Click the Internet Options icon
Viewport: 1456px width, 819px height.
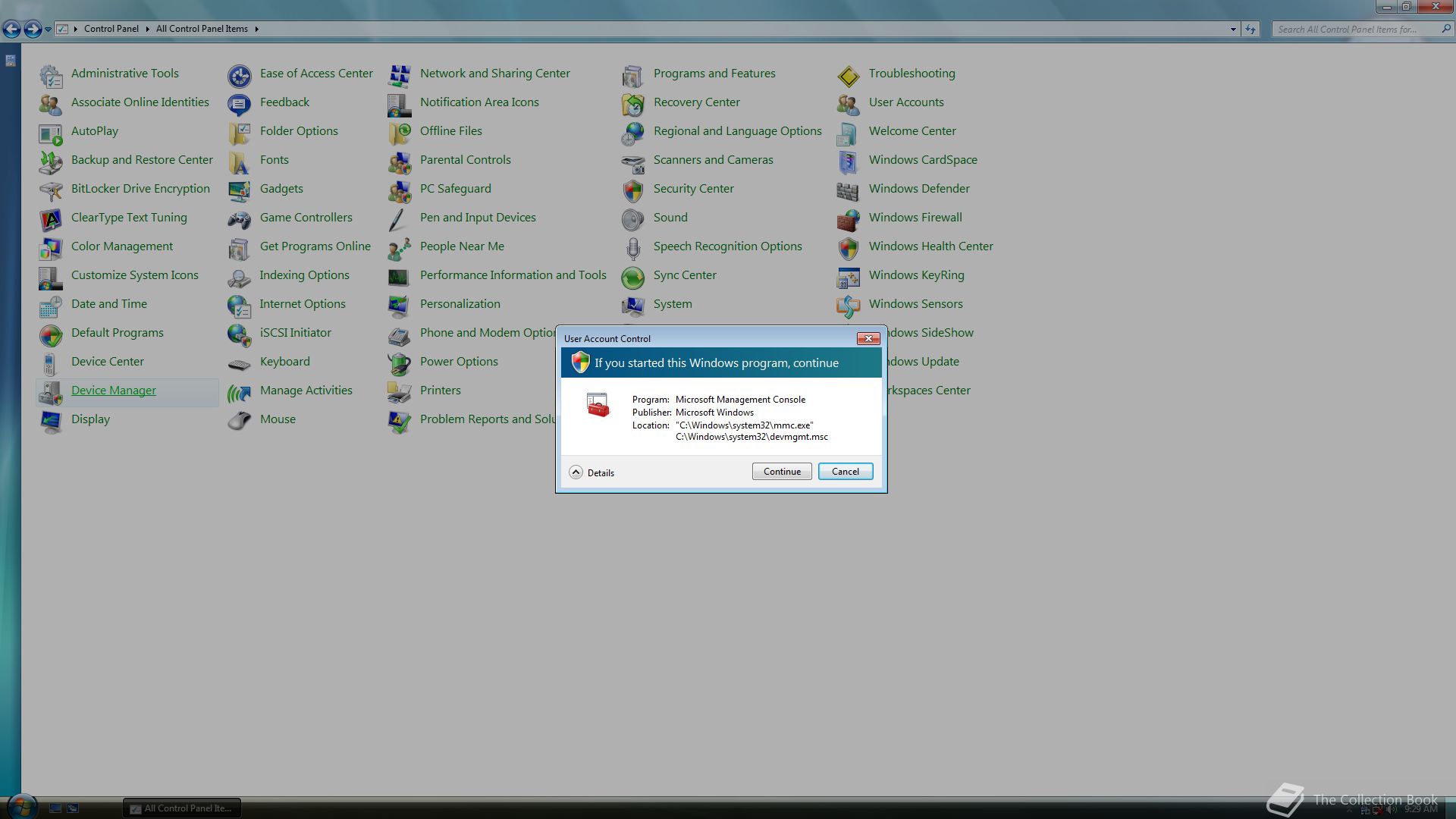click(x=240, y=306)
